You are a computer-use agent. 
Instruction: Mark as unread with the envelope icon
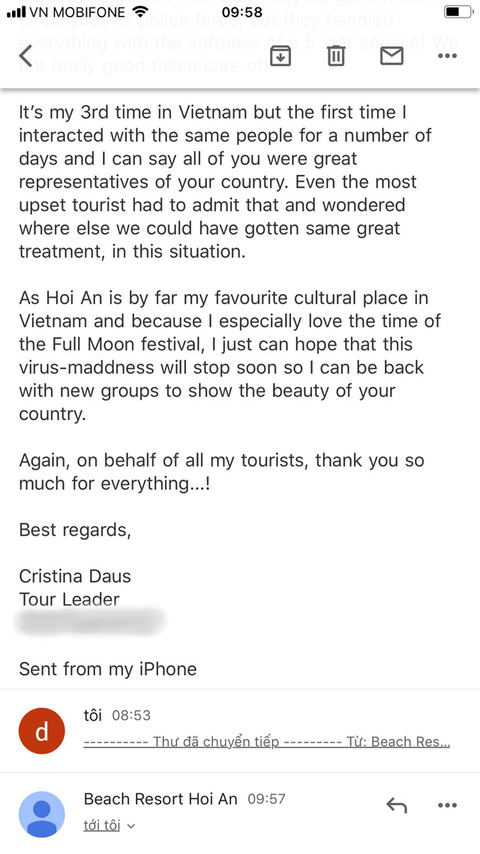pos(392,56)
